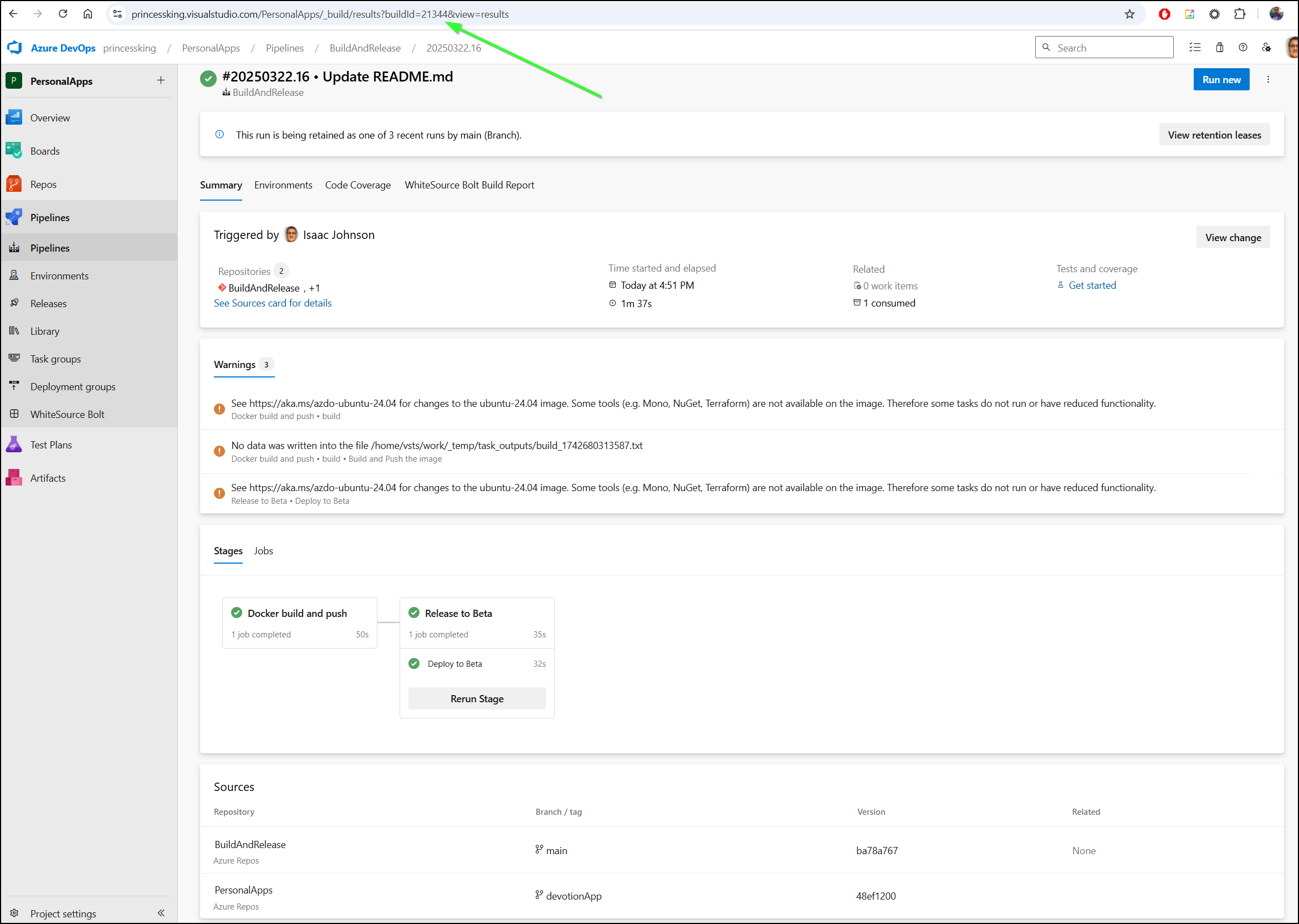The width and height of the screenshot is (1299, 924).
Task: Bookmark page with star icon
Action: (1129, 14)
